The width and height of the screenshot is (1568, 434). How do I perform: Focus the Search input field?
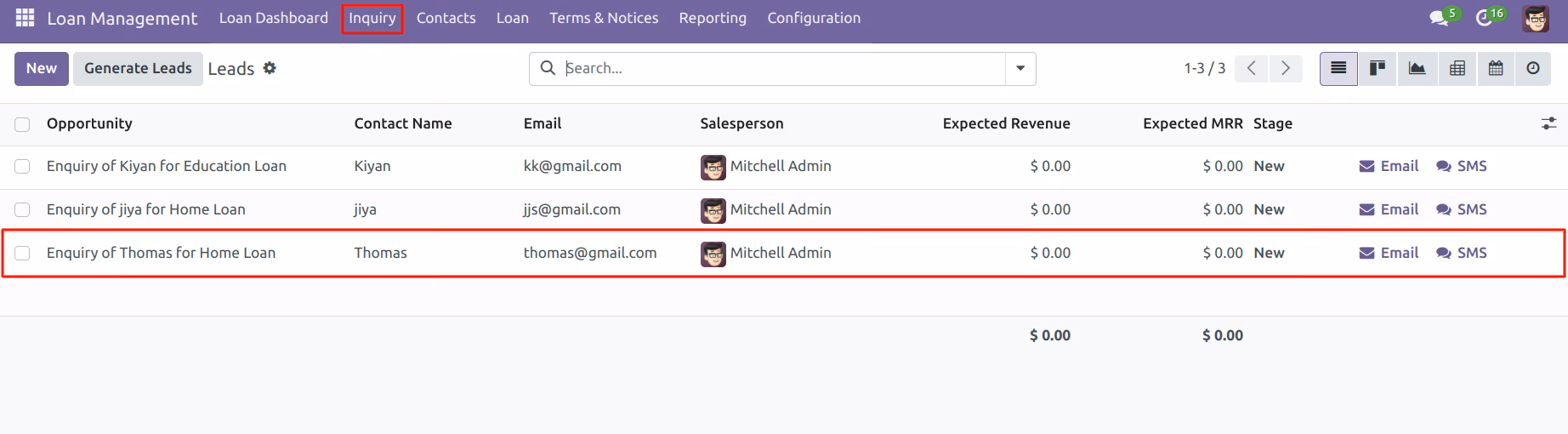pos(782,68)
